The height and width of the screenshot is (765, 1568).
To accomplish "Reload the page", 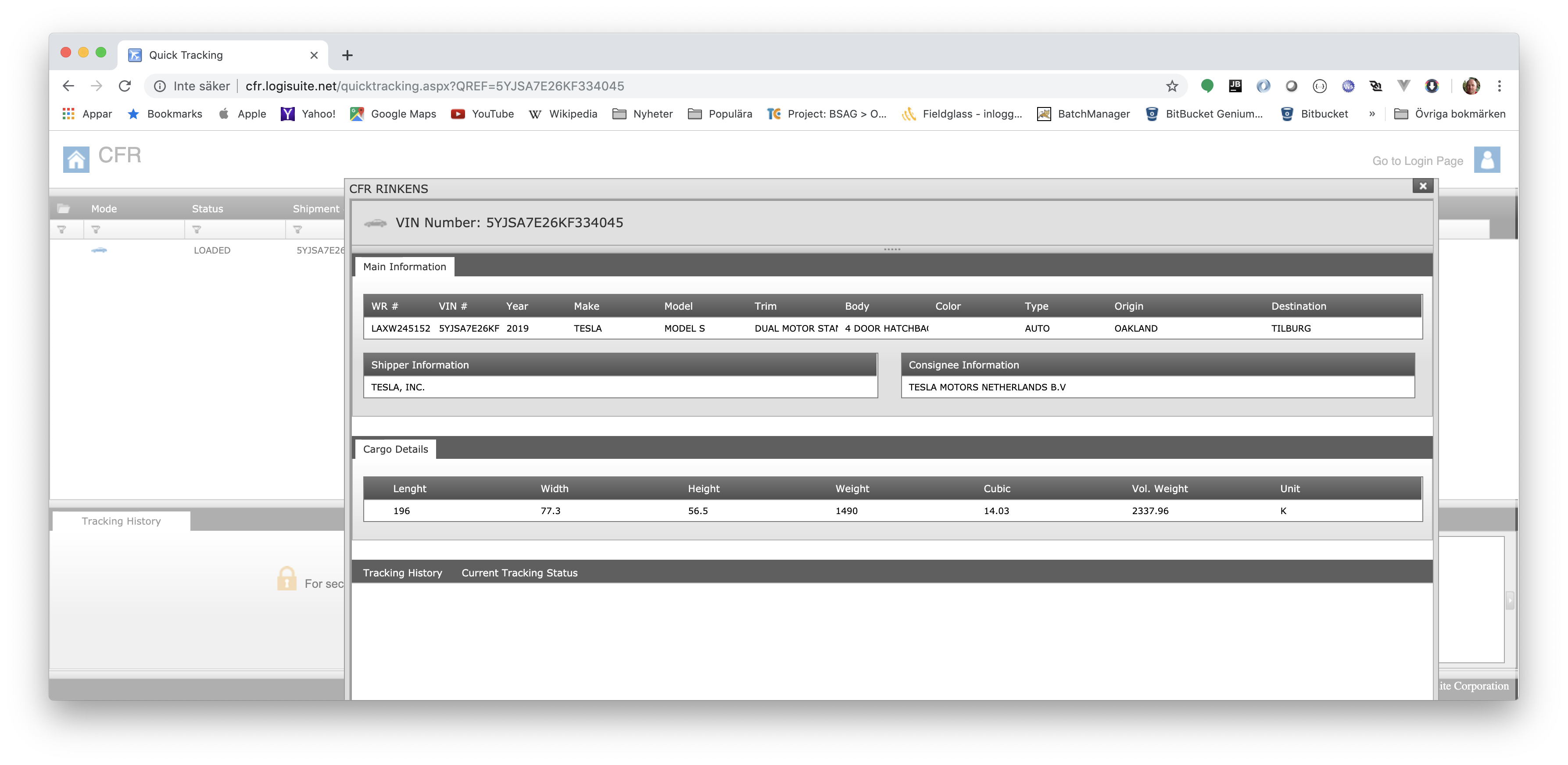I will [x=125, y=86].
